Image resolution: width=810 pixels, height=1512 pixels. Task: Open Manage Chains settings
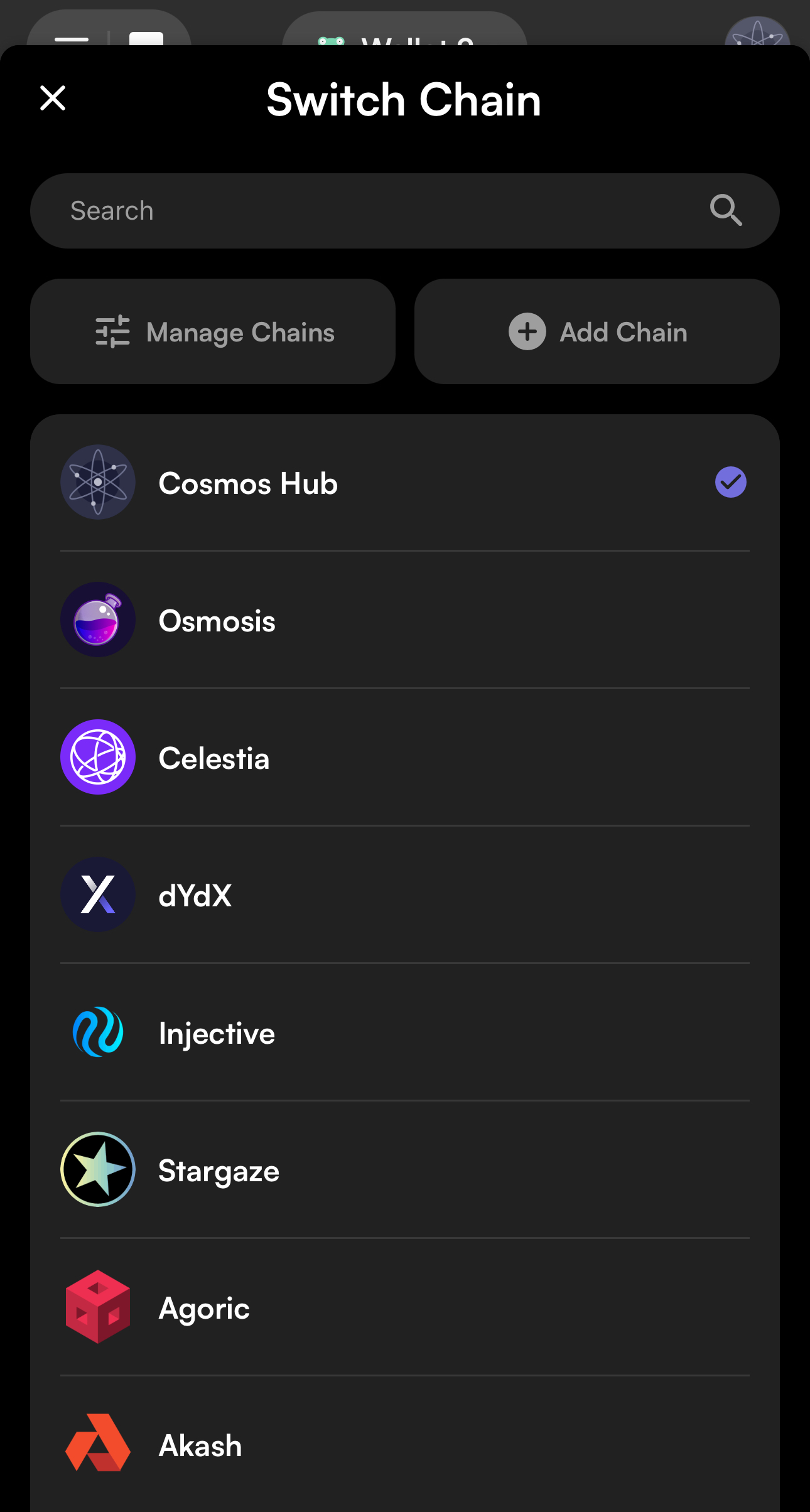(213, 331)
